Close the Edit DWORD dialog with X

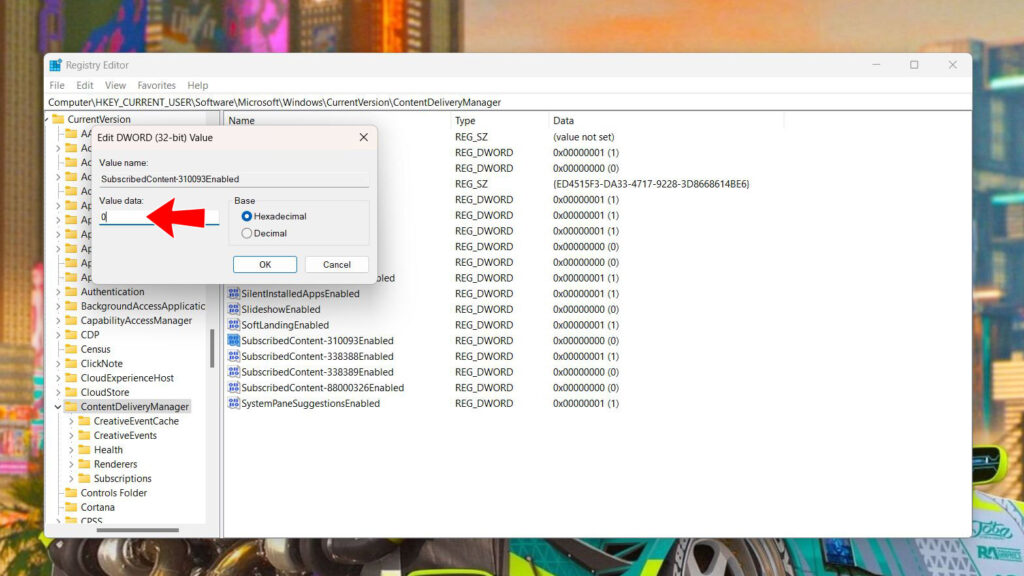pyautogui.click(x=364, y=137)
